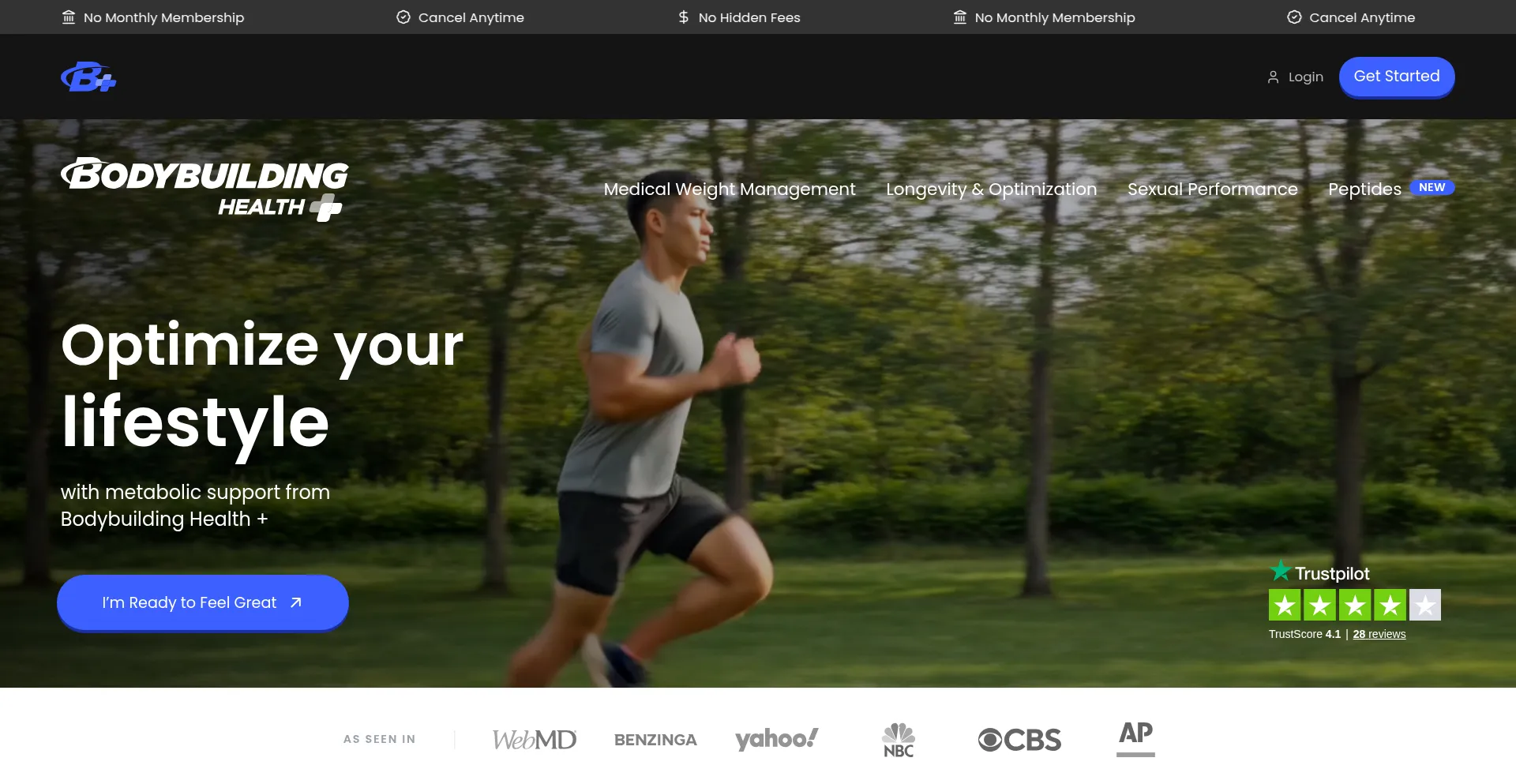Click the fifth grey Trustpilot star
Viewport: 1516px width, 784px height.
1425,605
